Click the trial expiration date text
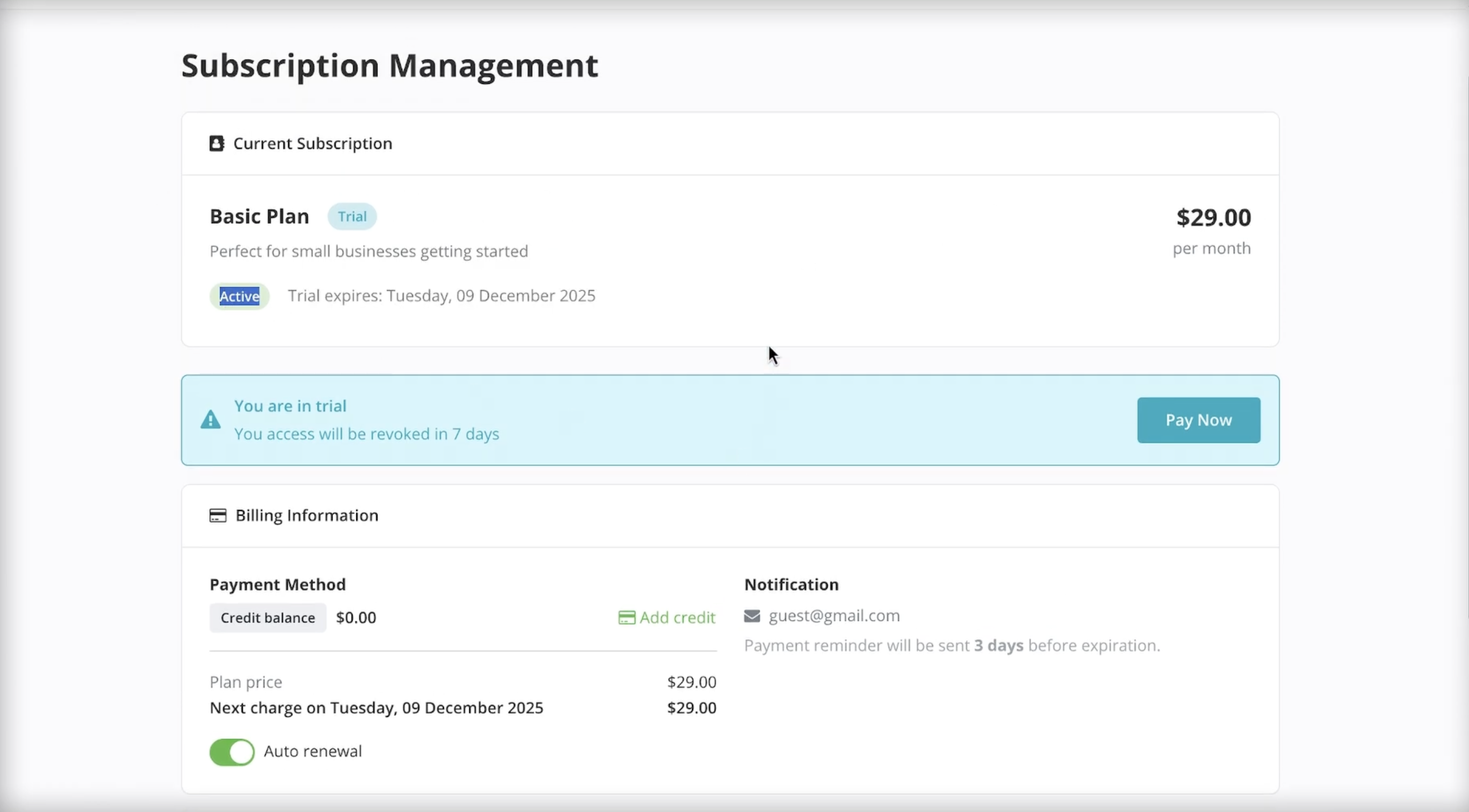This screenshot has width=1469, height=812. click(x=441, y=296)
